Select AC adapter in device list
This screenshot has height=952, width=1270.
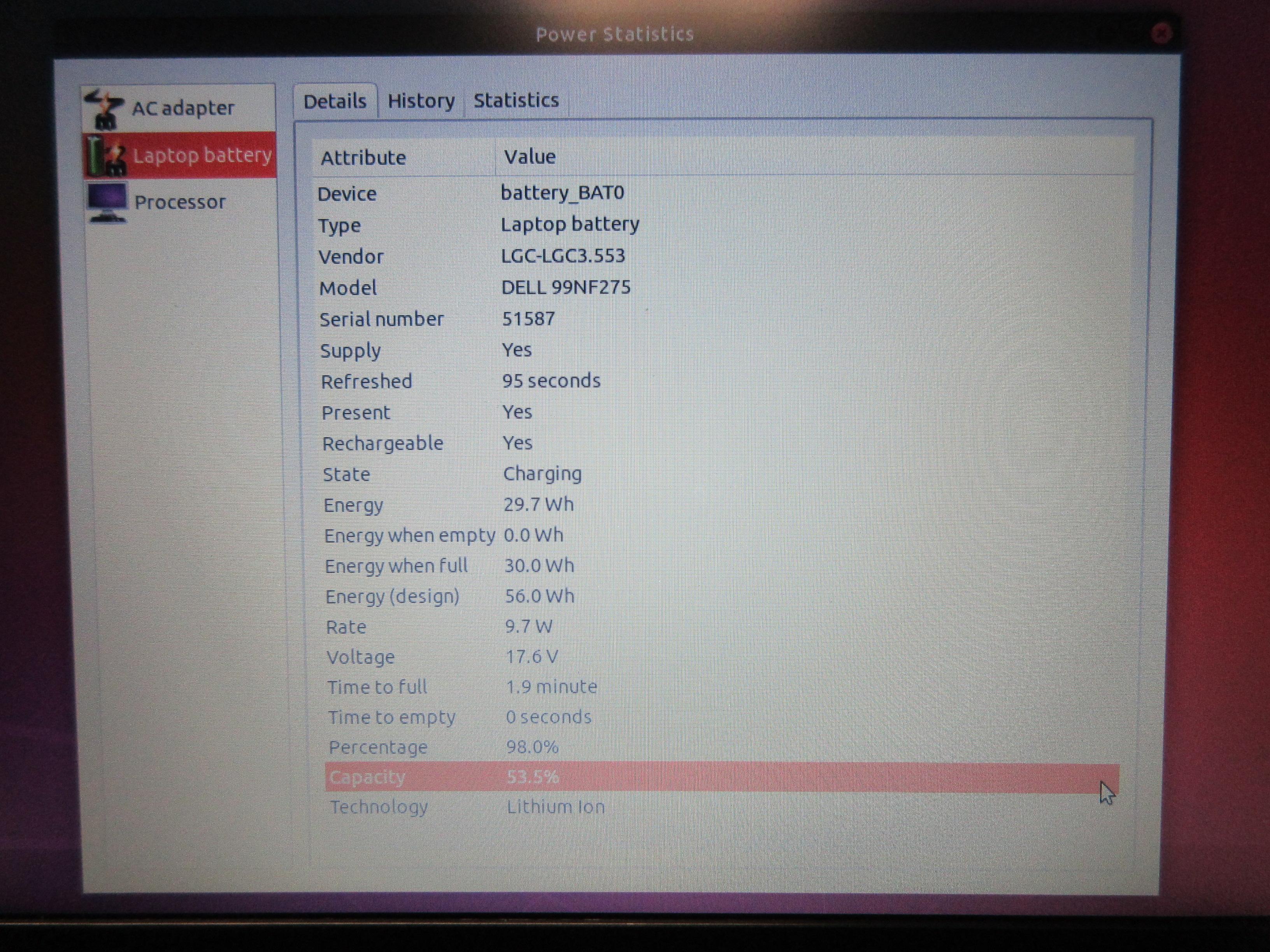coord(179,108)
